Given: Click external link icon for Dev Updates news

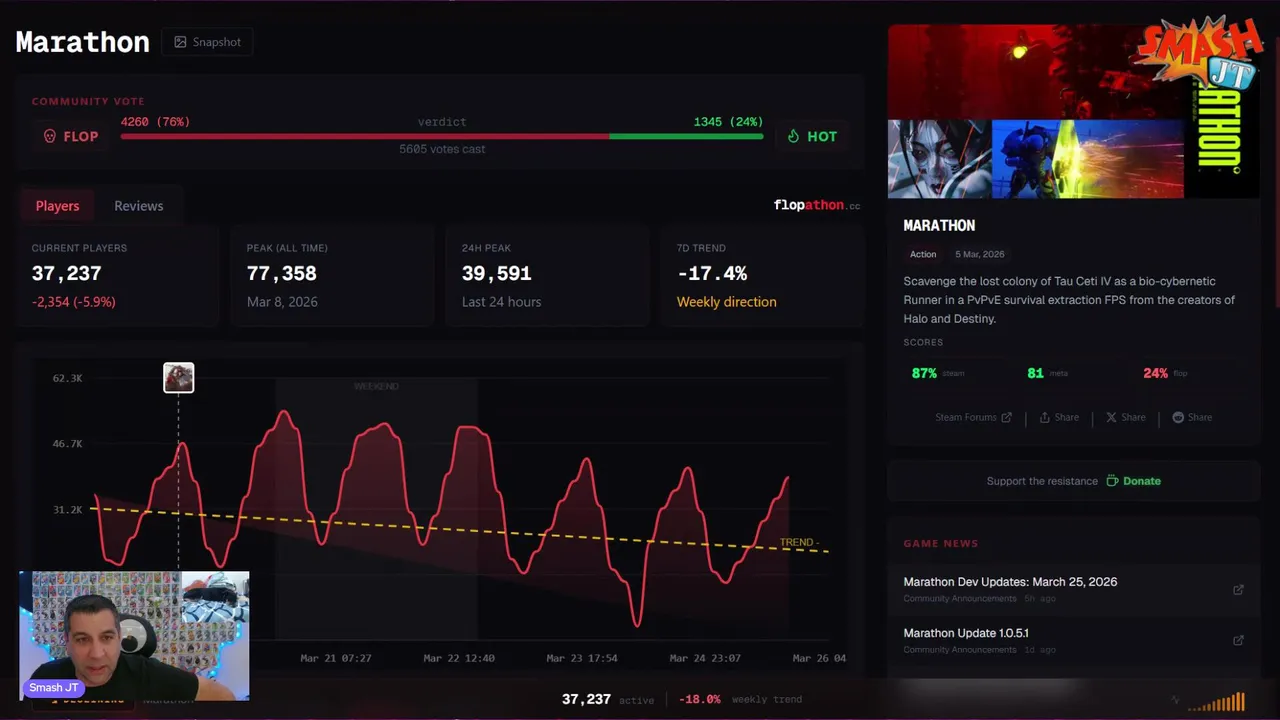Looking at the screenshot, I should (x=1238, y=590).
